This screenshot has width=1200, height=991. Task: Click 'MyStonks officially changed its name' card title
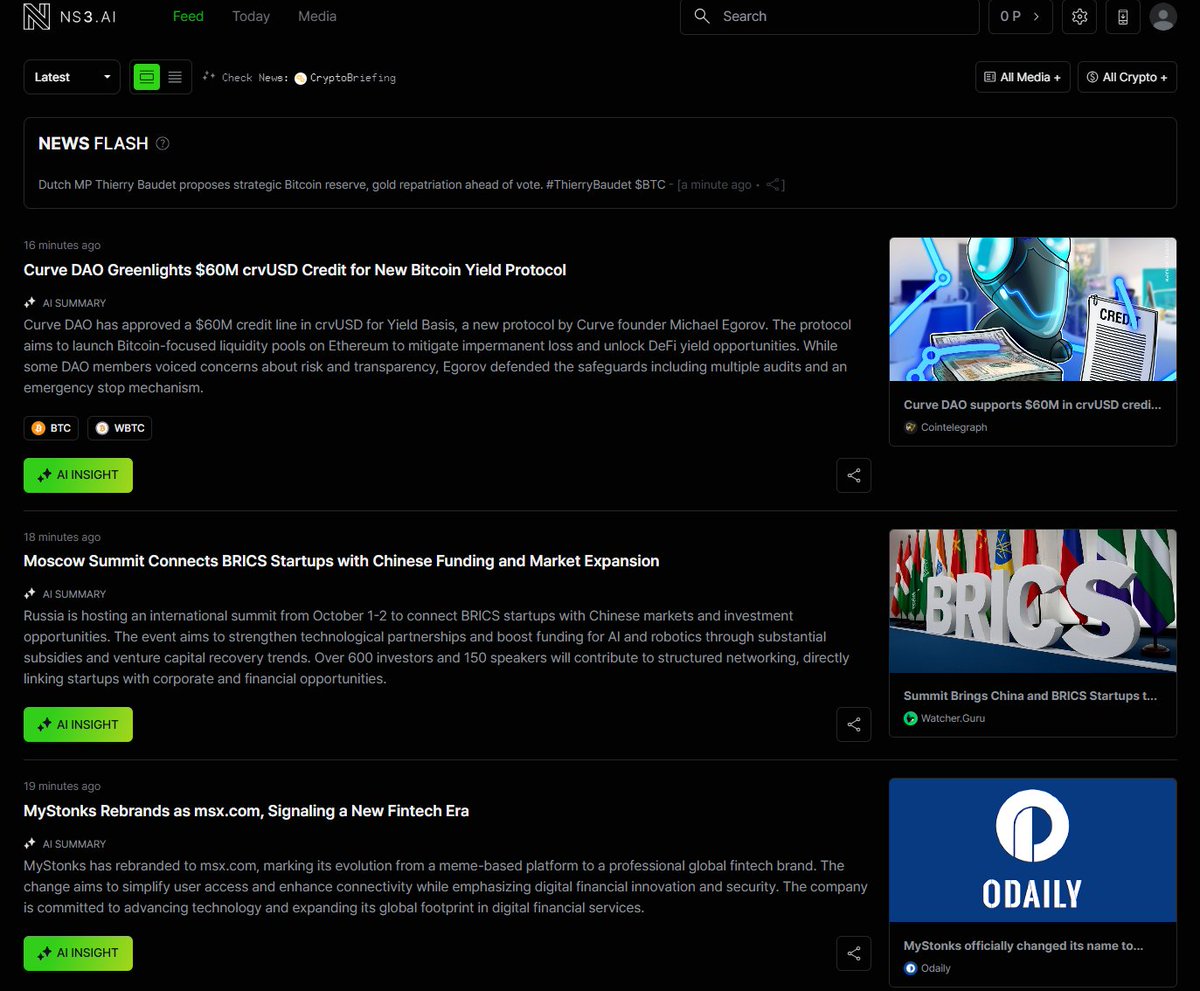pos(1023,945)
